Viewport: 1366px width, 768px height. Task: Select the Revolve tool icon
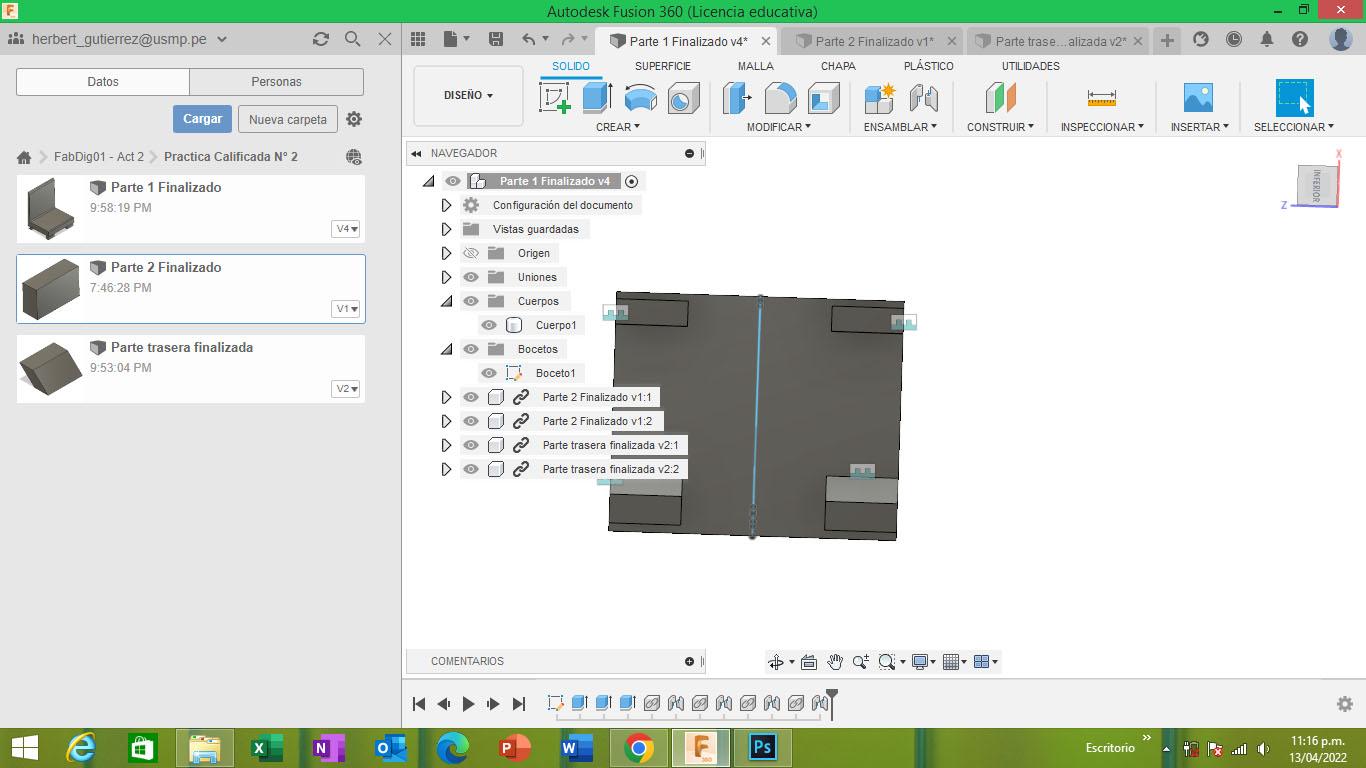point(640,98)
